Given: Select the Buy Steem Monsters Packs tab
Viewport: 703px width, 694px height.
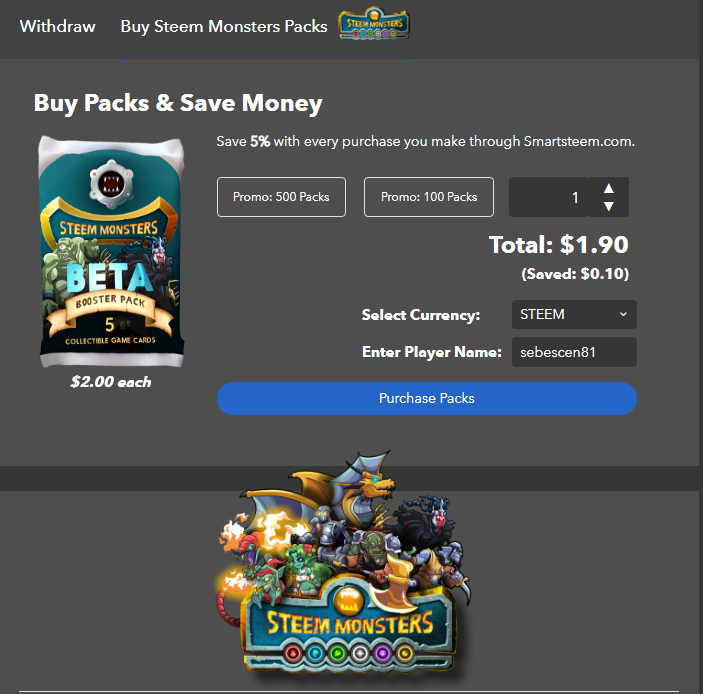Looking at the screenshot, I should (224, 26).
